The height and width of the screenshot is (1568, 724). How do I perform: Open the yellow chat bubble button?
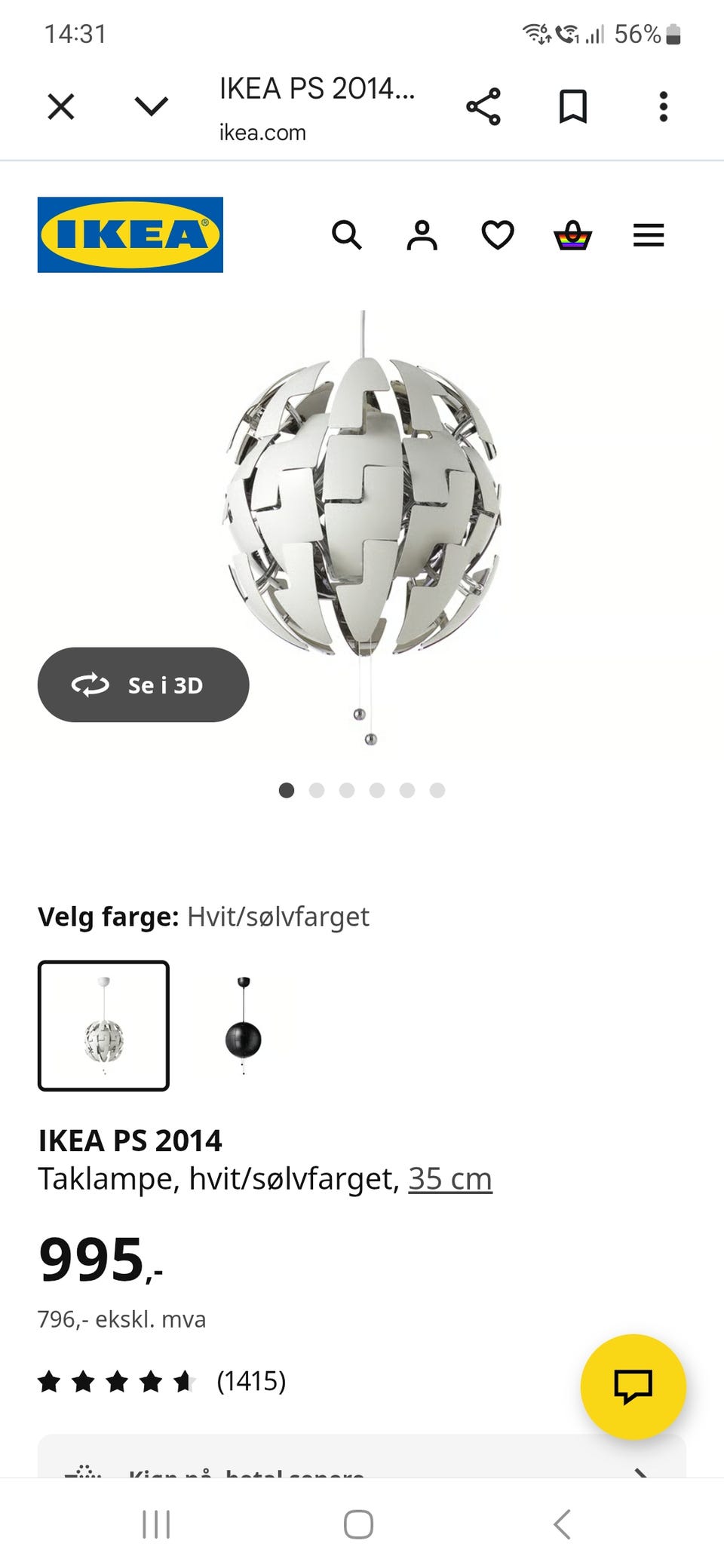[x=633, y=1387]
